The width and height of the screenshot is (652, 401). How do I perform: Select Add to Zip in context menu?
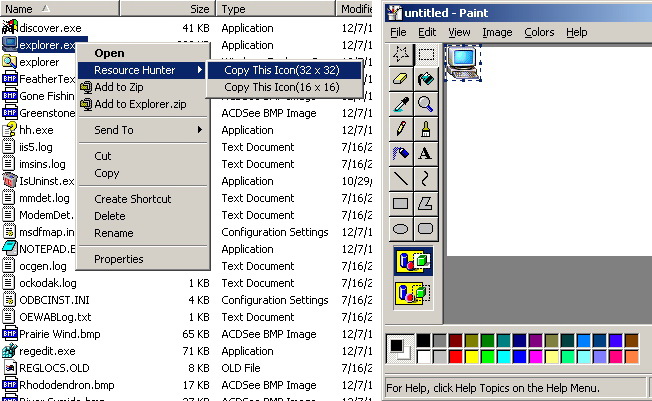(x=142, y=87)
